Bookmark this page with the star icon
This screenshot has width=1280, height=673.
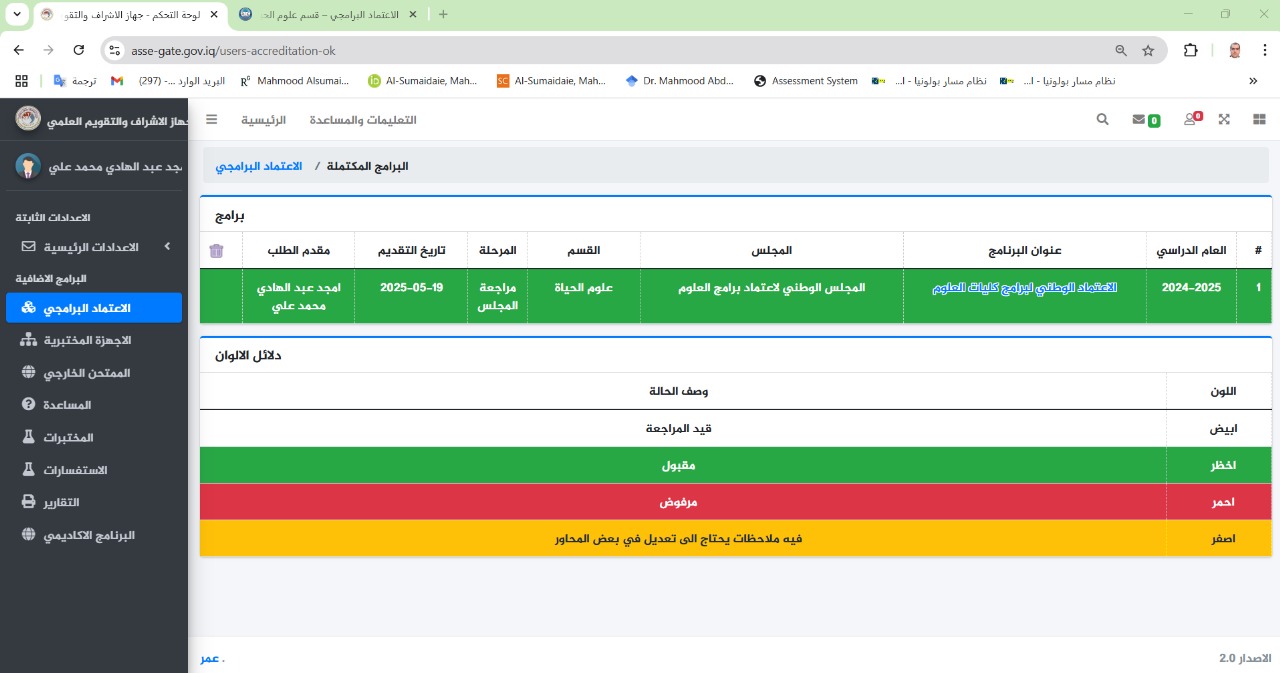coord(1148,50)
